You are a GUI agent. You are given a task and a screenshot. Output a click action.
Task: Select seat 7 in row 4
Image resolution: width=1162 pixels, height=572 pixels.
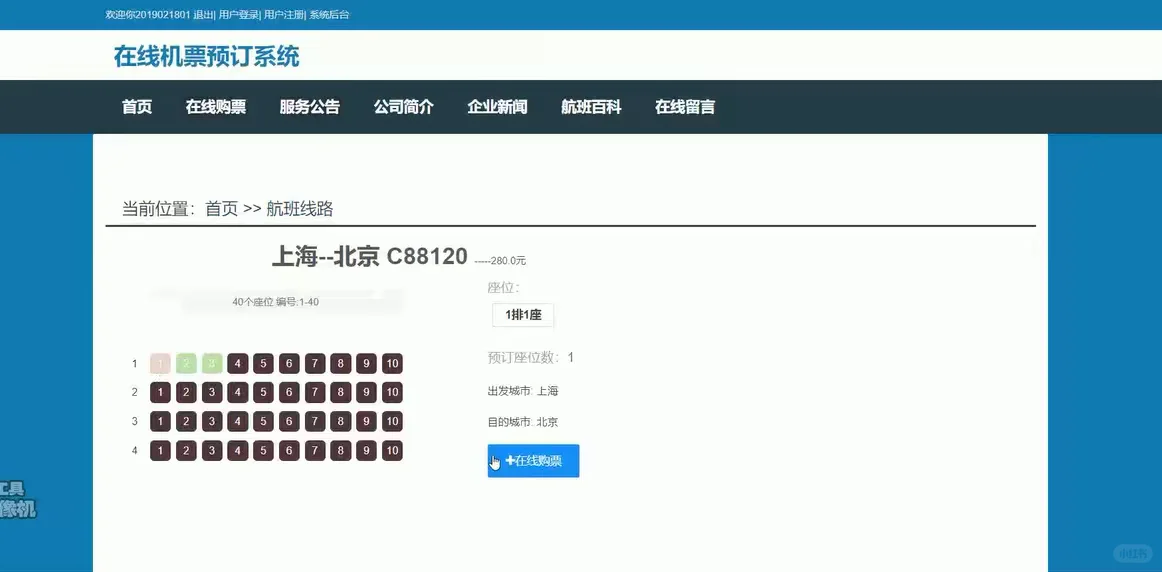click(x=315, y=450)
